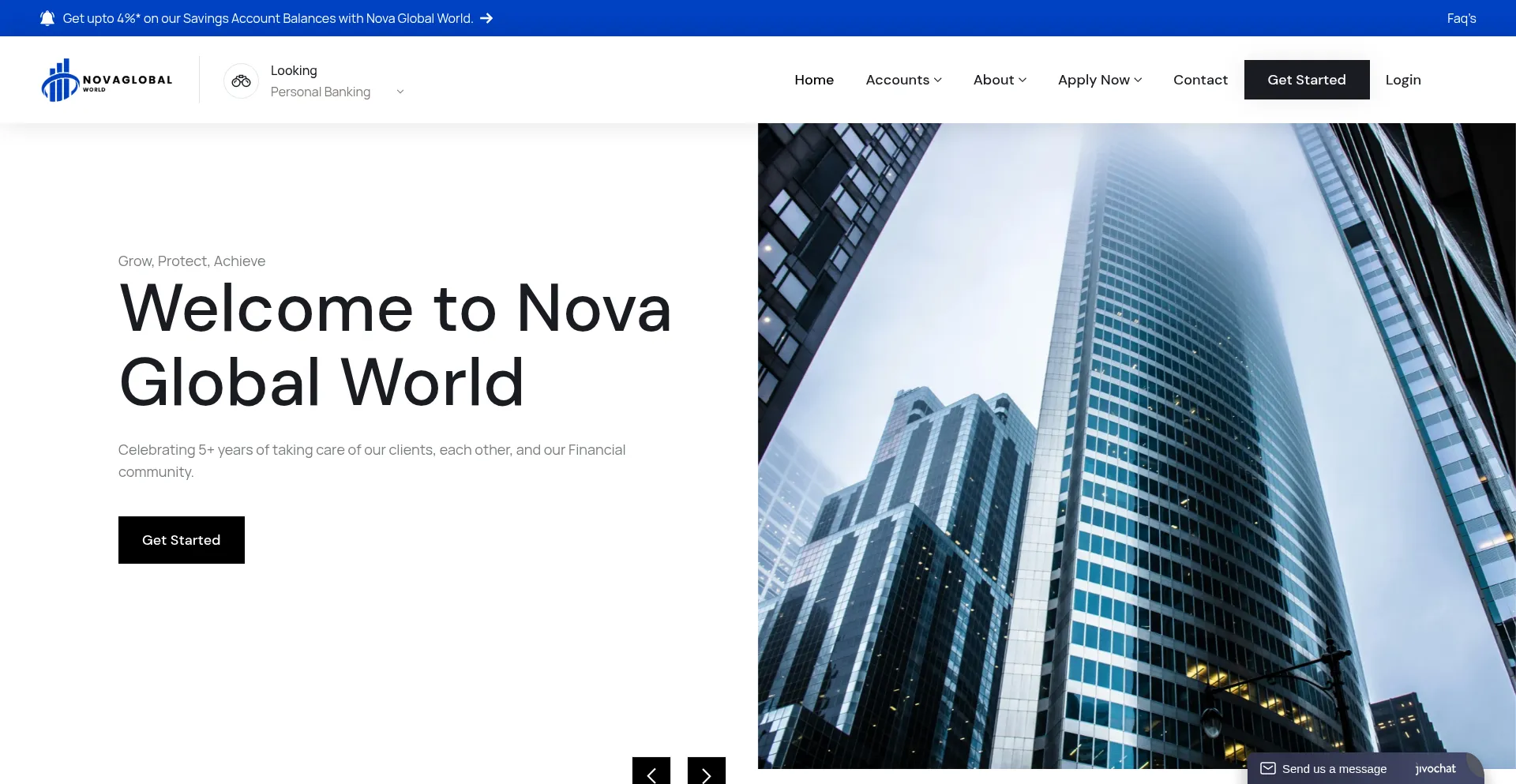The image size is (1516, 784).
Task: Expand the About dropdown
Action: [999, 80]
